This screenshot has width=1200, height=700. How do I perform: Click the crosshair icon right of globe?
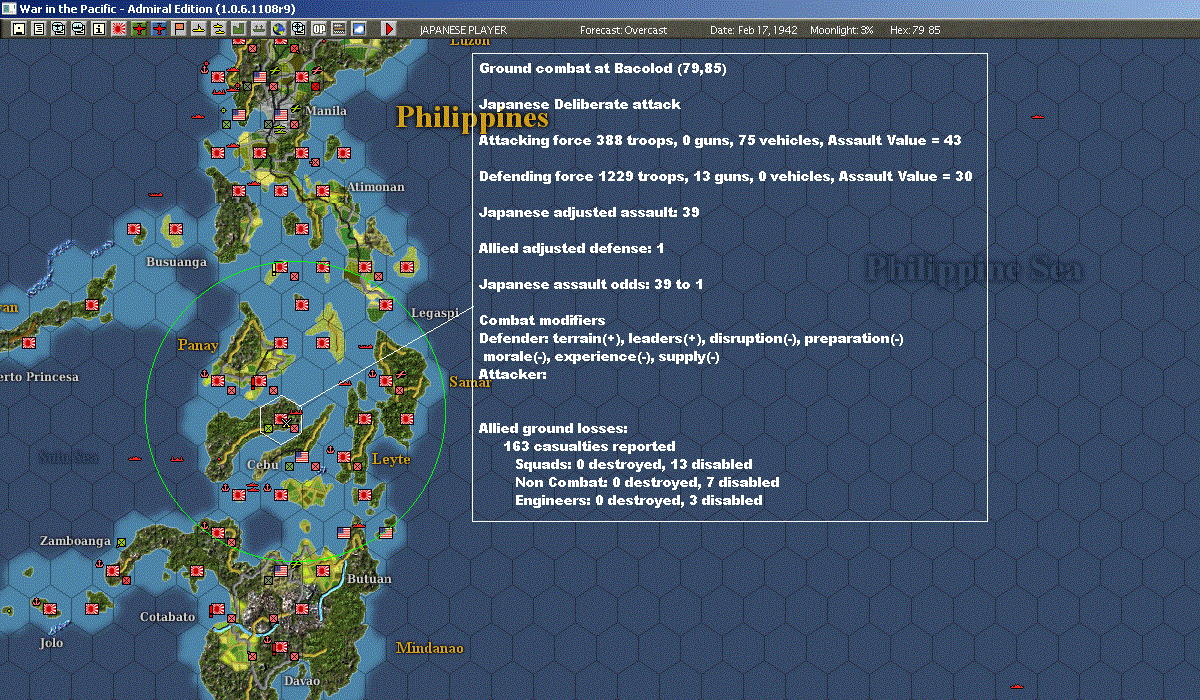point(298,30)
